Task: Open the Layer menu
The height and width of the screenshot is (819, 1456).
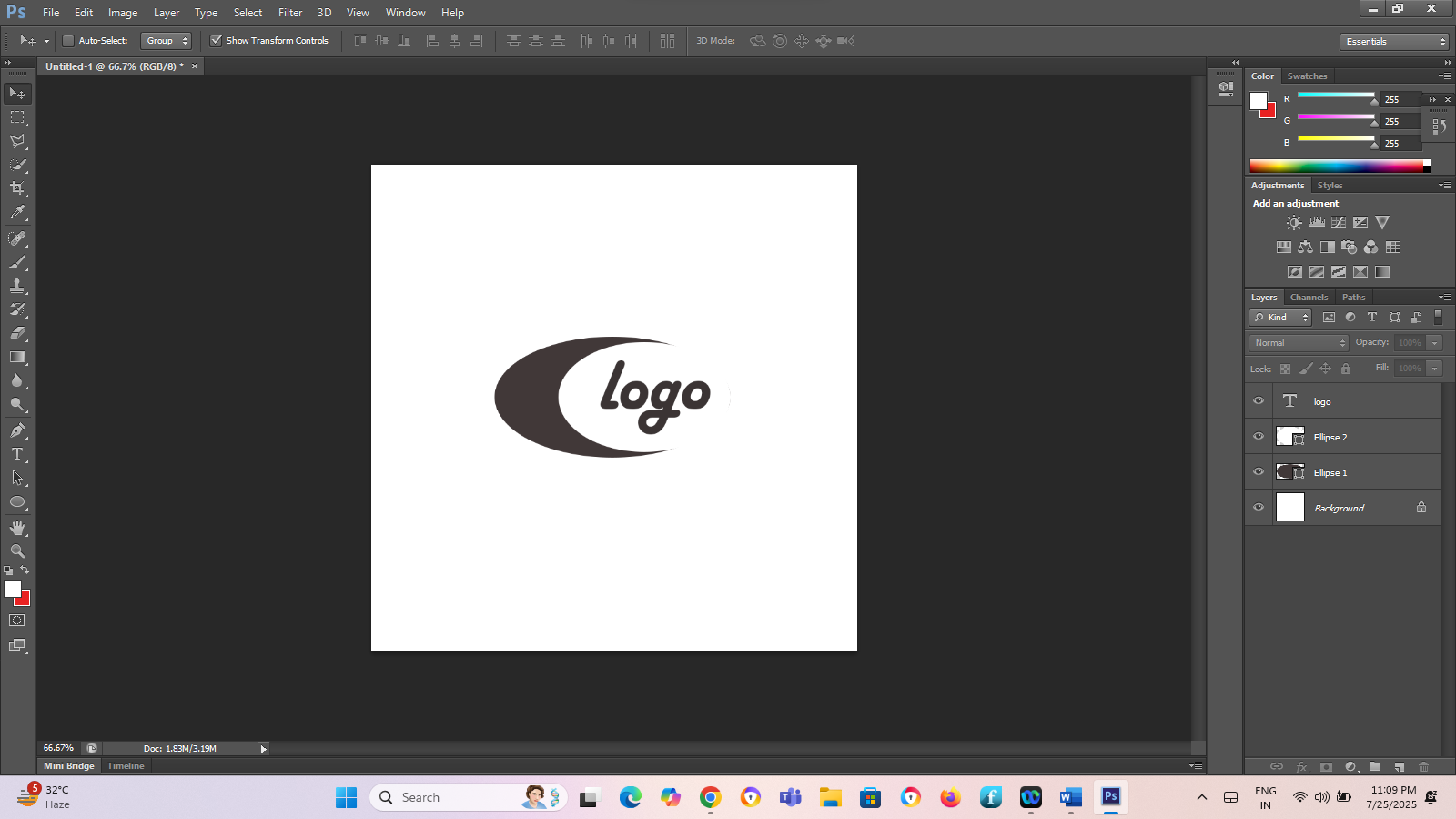Action: pos(167,13)
